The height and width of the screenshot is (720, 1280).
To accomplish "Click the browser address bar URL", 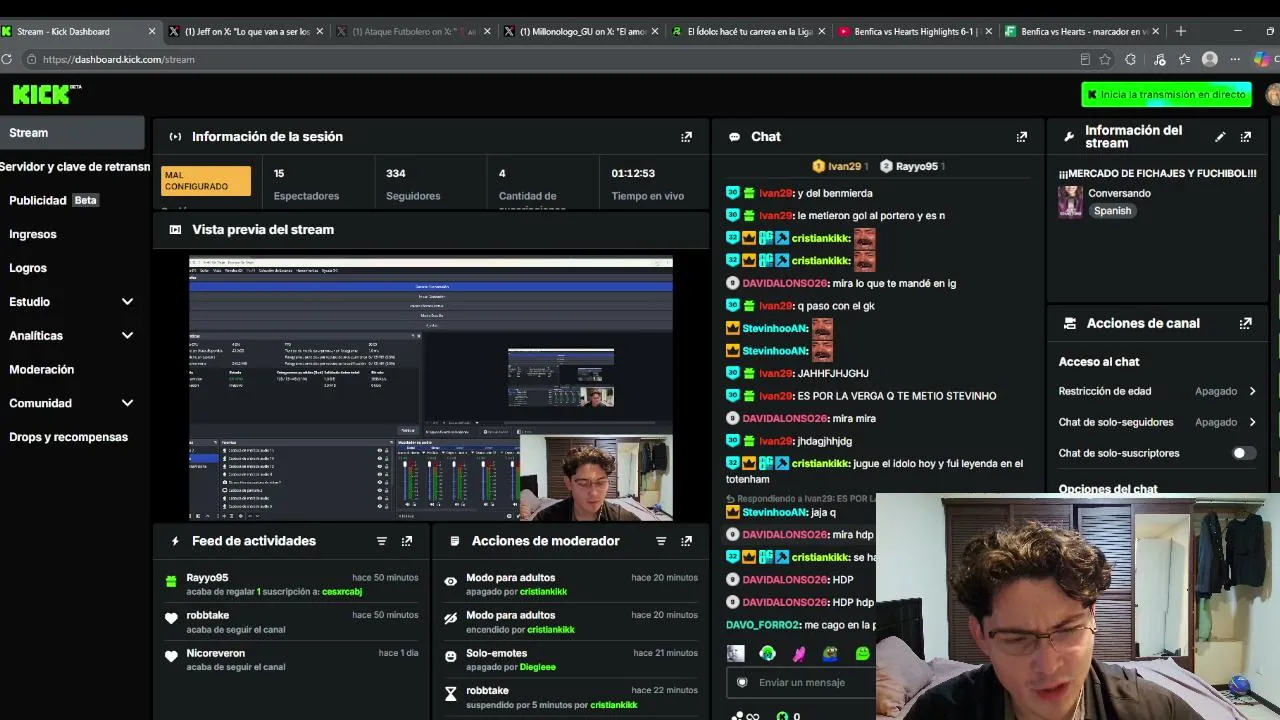I will pyautogui.click(x=119, y=59).
